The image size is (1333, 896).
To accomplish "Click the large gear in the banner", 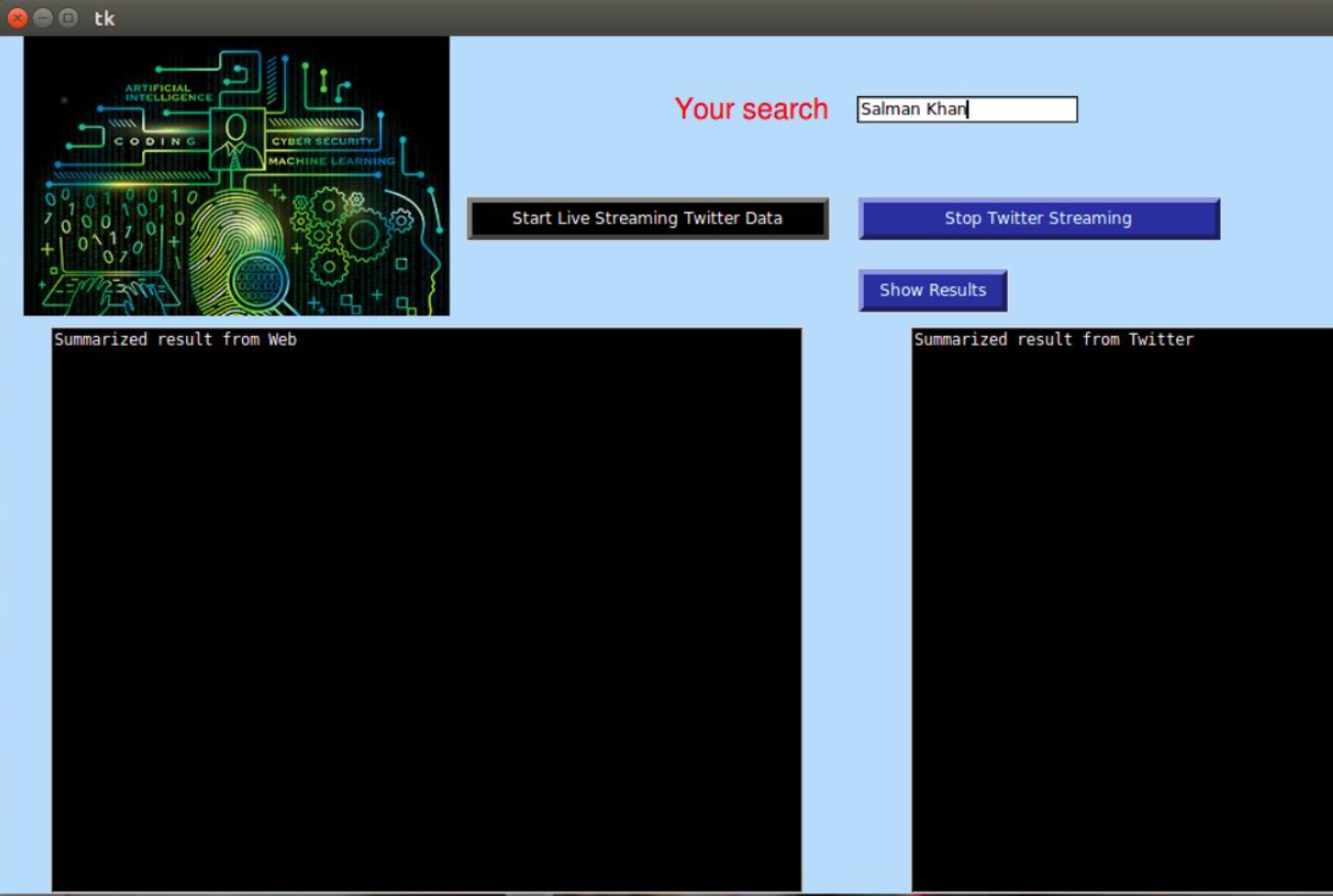I will tap(366, 236).
